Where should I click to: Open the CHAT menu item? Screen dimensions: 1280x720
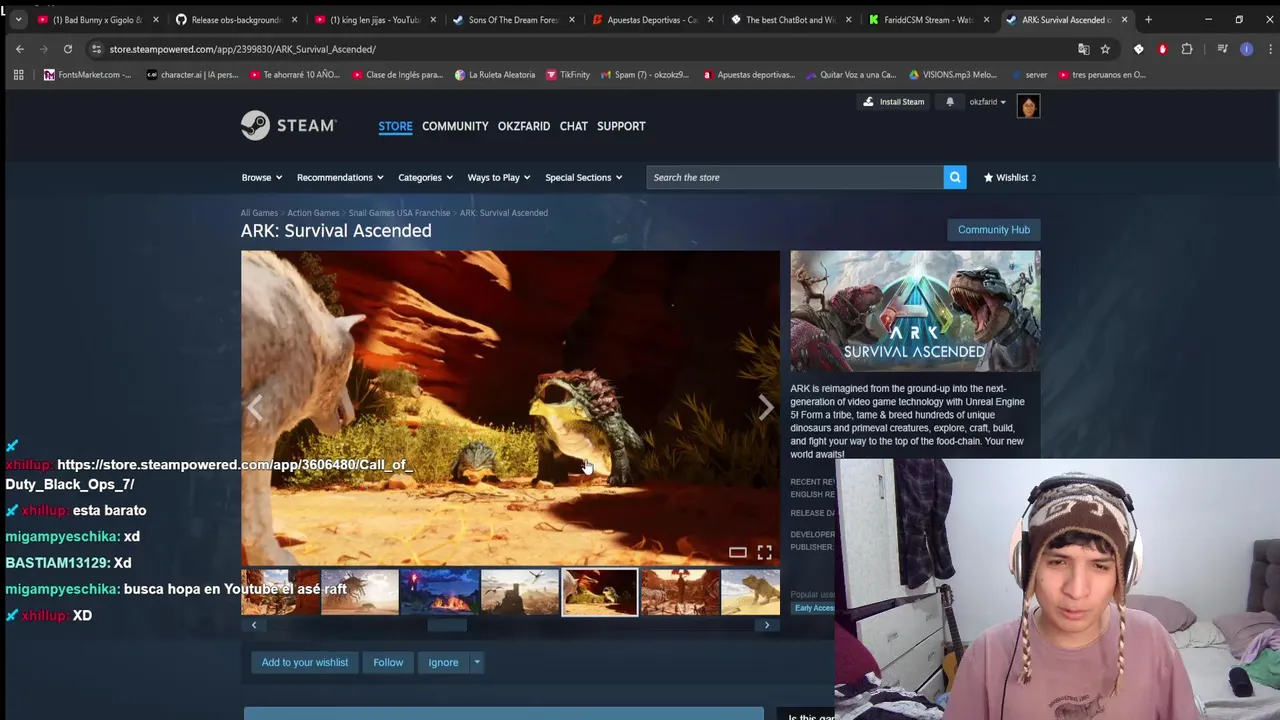pos(574,126)
